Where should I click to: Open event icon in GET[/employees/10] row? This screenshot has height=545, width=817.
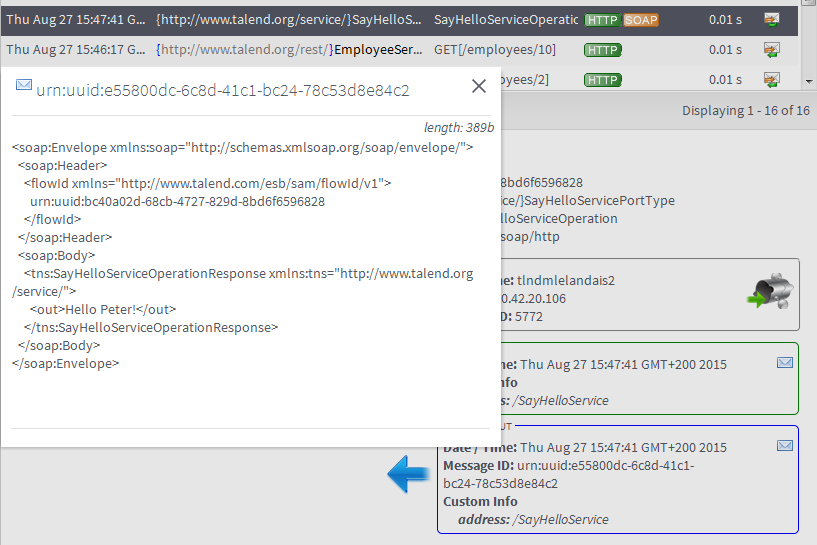point(771,50)
